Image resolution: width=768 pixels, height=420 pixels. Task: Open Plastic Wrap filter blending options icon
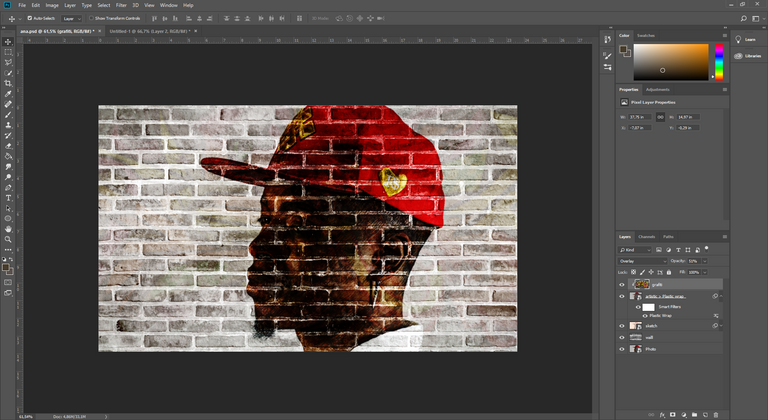click(x=716, y=316)
